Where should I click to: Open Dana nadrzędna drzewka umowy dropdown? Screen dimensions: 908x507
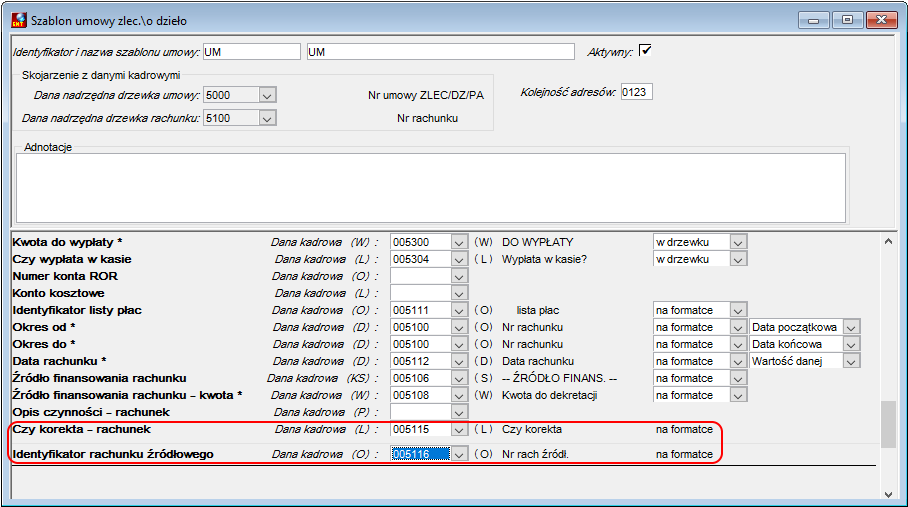point(267,95)
